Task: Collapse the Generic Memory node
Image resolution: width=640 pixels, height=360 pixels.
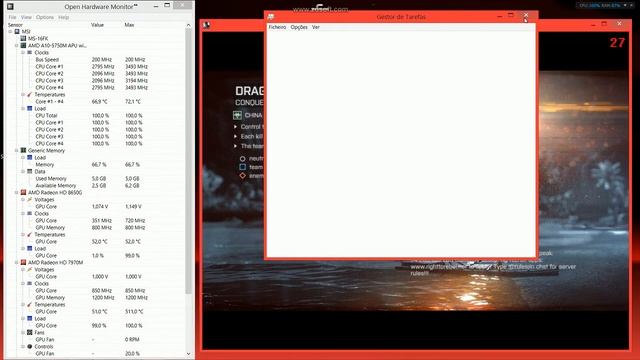Action: point(17,150)
